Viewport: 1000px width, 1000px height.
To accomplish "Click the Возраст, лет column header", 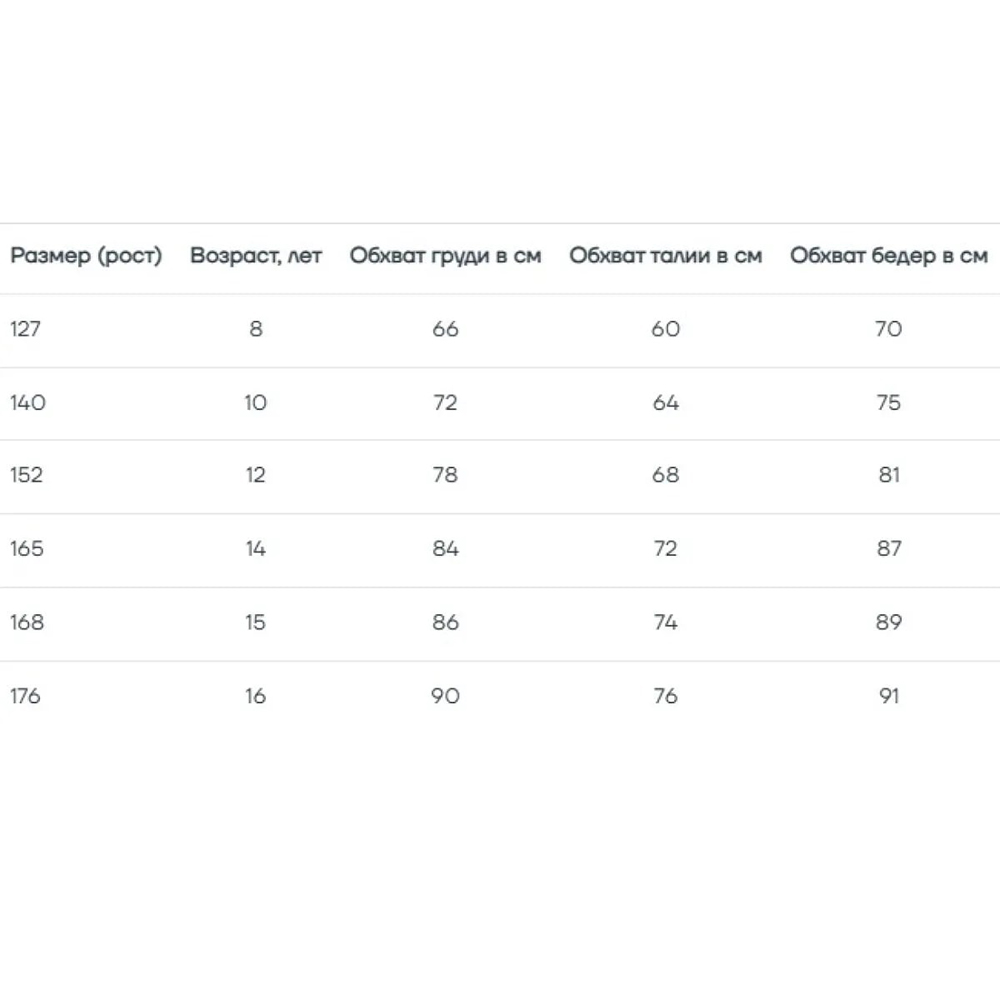I will pos(256,256).
